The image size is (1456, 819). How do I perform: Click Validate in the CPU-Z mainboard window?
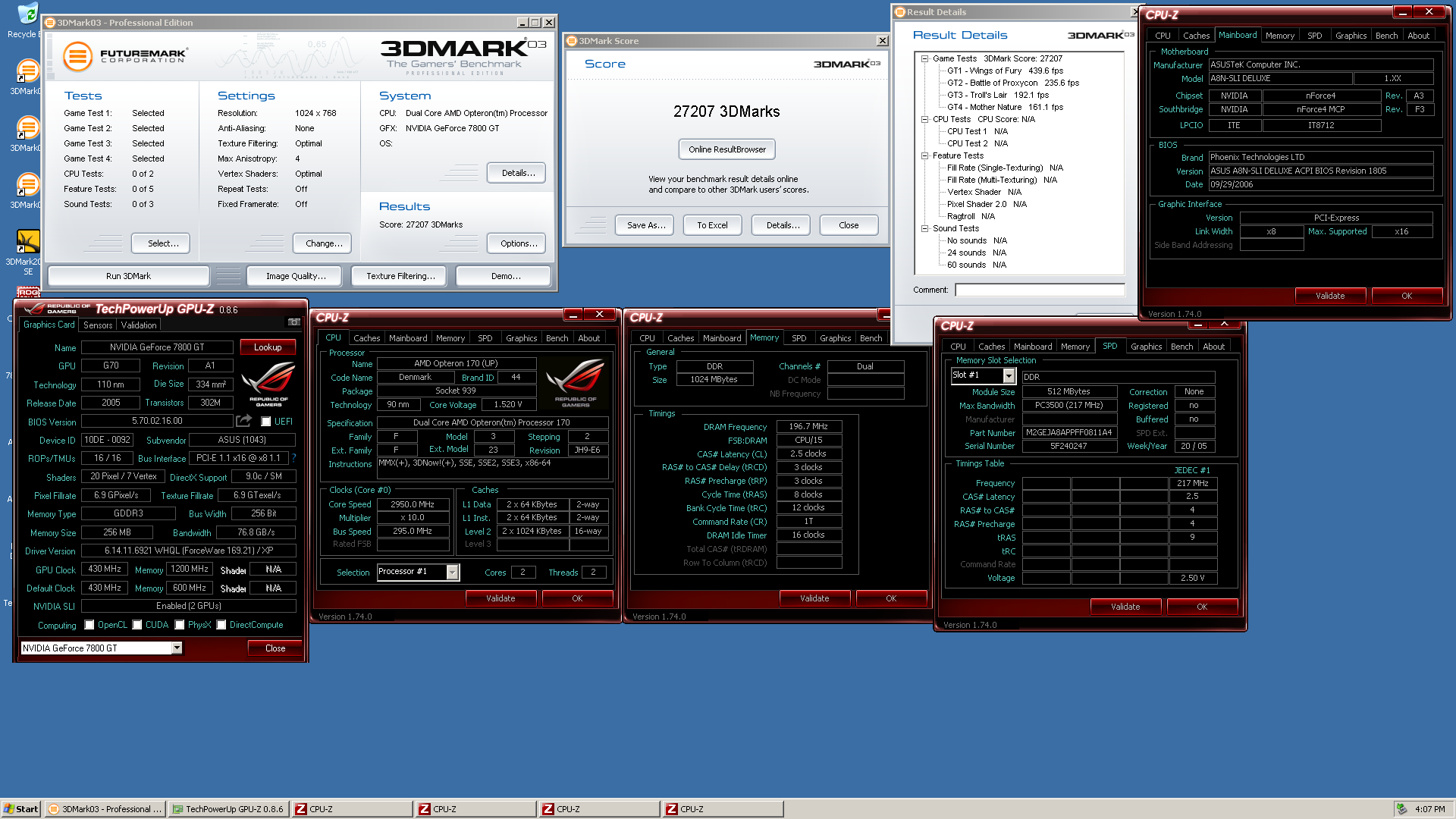[x=1330, y=296]
